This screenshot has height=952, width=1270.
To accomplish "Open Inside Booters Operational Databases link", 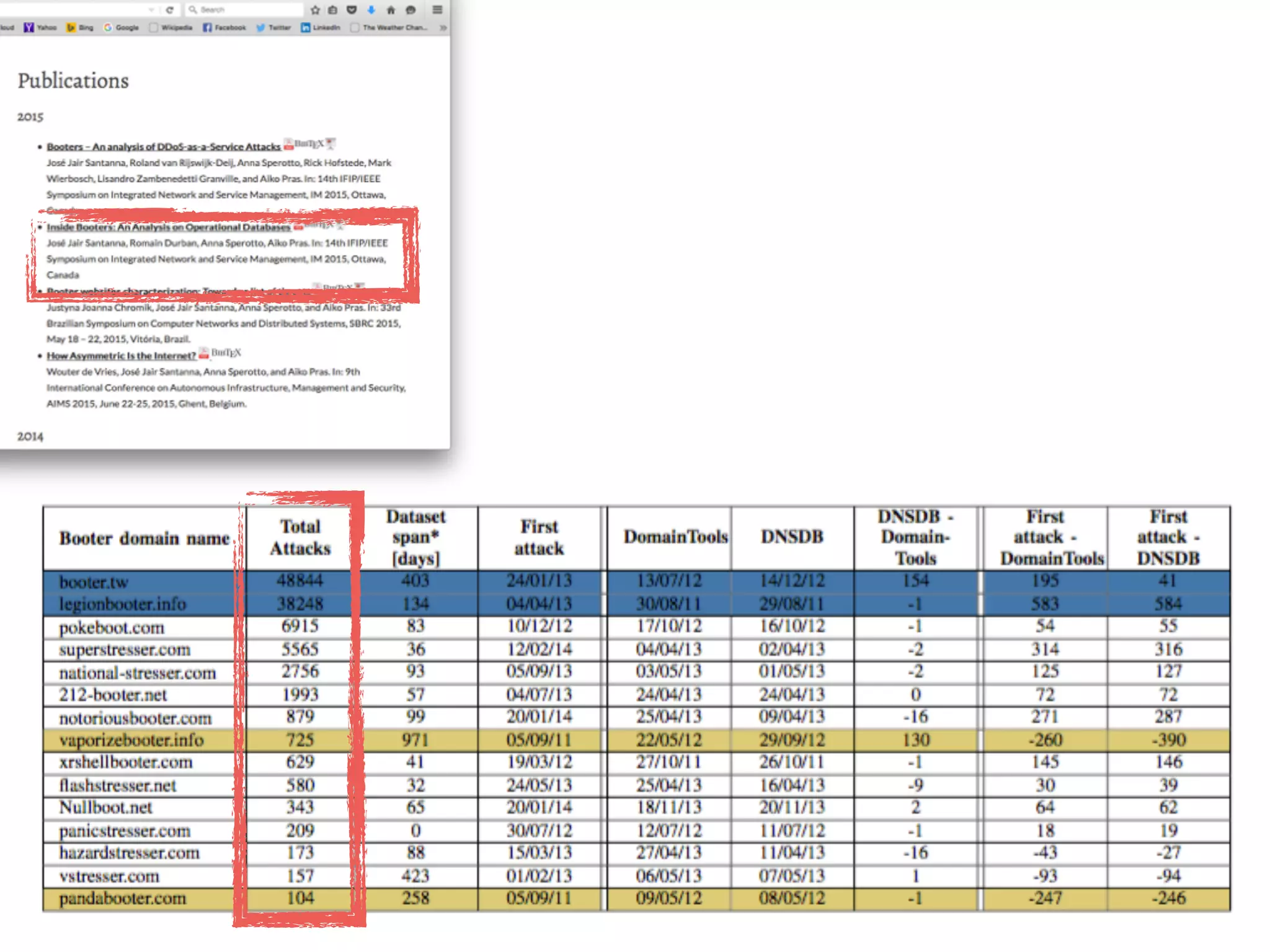I will click(x=168, y=227).
